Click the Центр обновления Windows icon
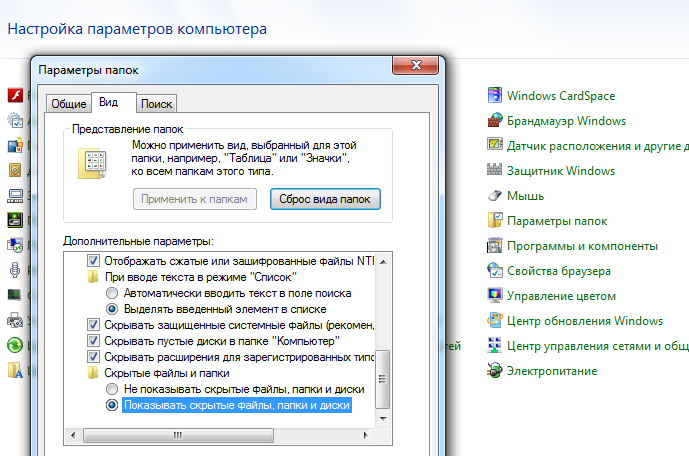Screen dimensions: 689x456 (494, 321)
